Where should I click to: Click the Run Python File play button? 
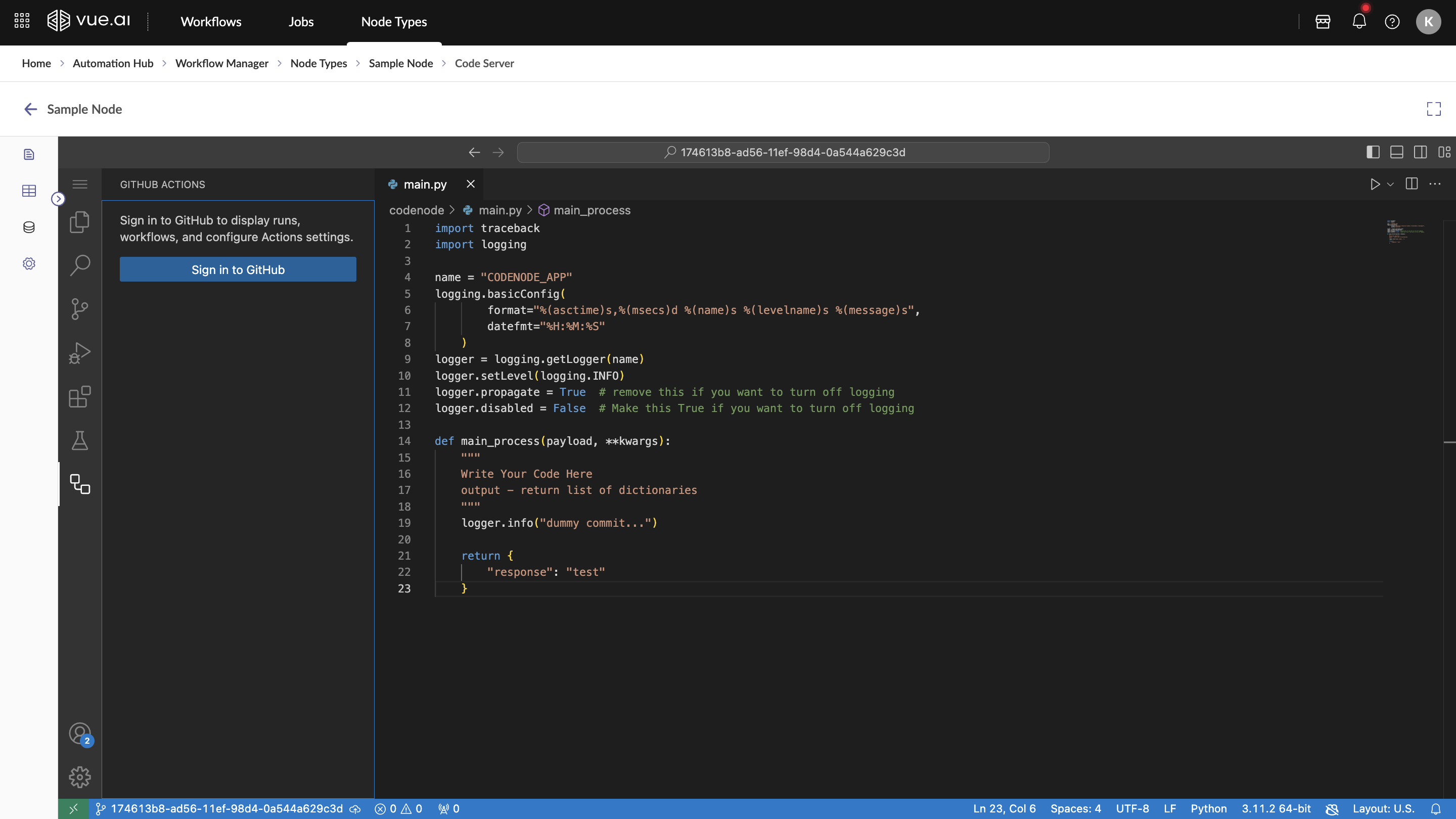pyautogui.click(x=1375, y=184)
